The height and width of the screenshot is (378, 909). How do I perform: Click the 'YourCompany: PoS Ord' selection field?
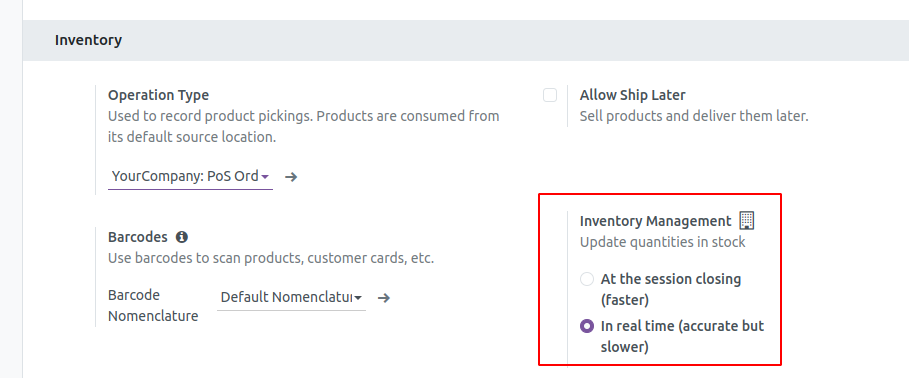point(190,176)
